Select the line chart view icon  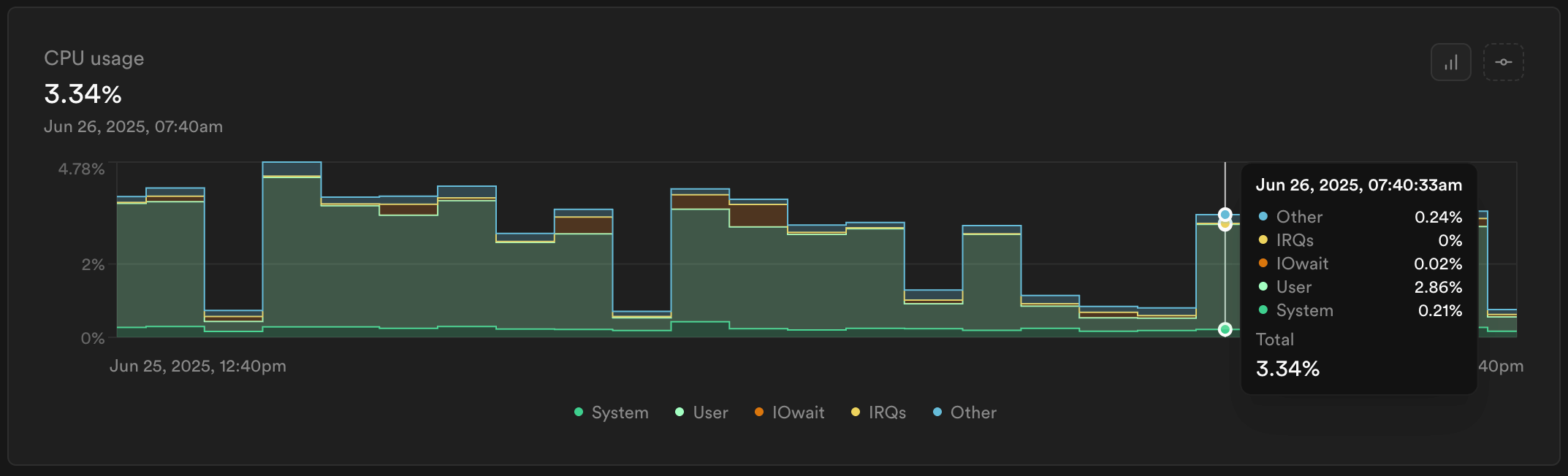1503,62
